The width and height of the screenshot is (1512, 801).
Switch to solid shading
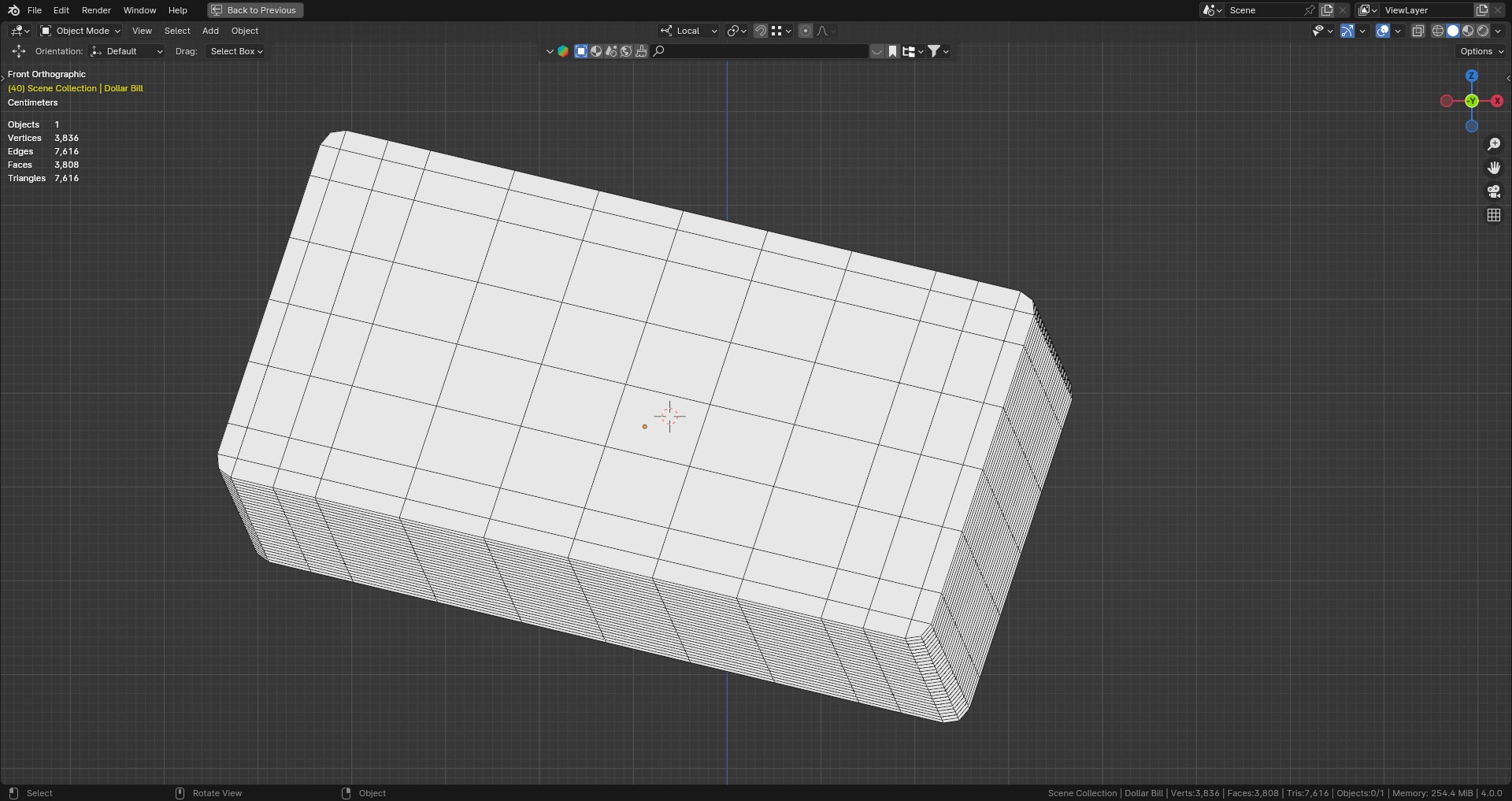1453,31
